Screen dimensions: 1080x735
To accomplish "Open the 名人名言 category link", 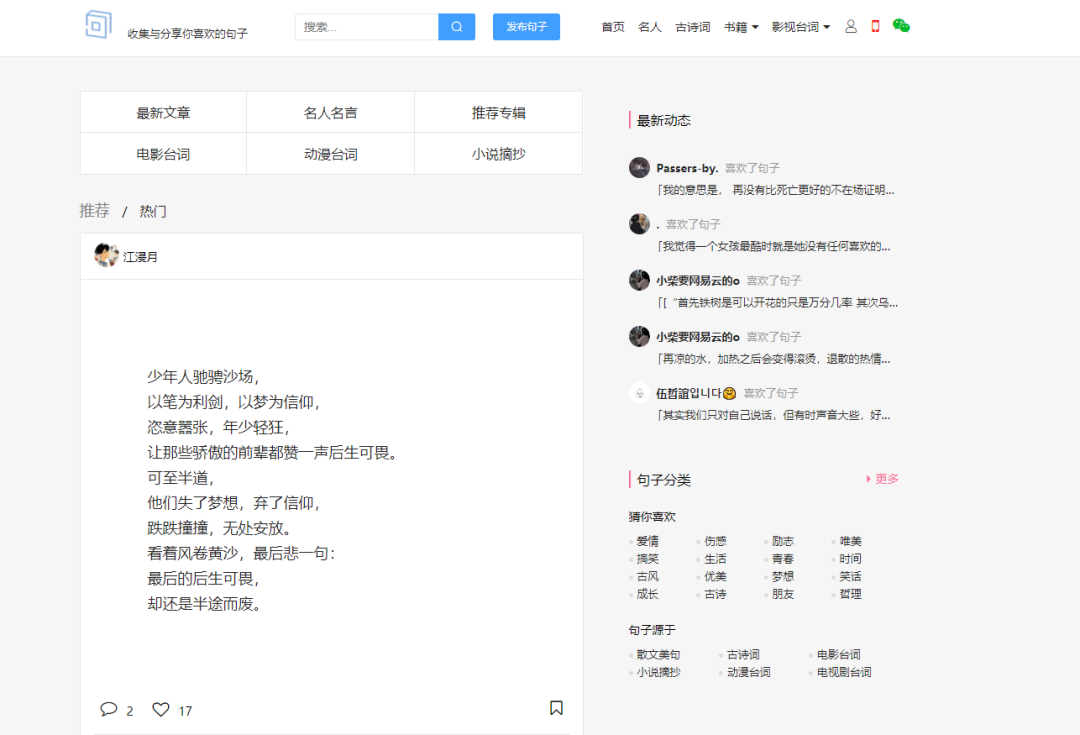I will click(330, 113).
